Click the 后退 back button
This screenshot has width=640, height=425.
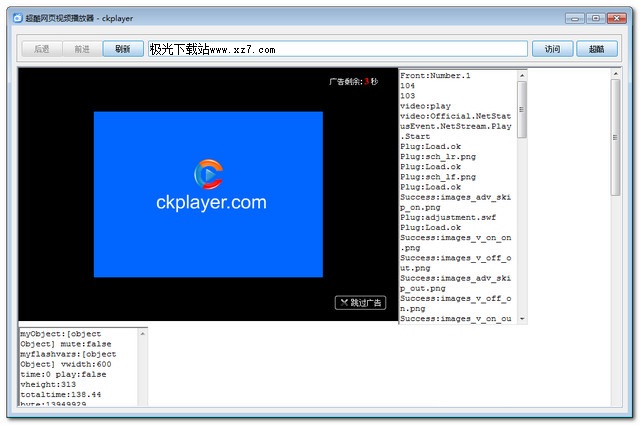coord(42,49)
